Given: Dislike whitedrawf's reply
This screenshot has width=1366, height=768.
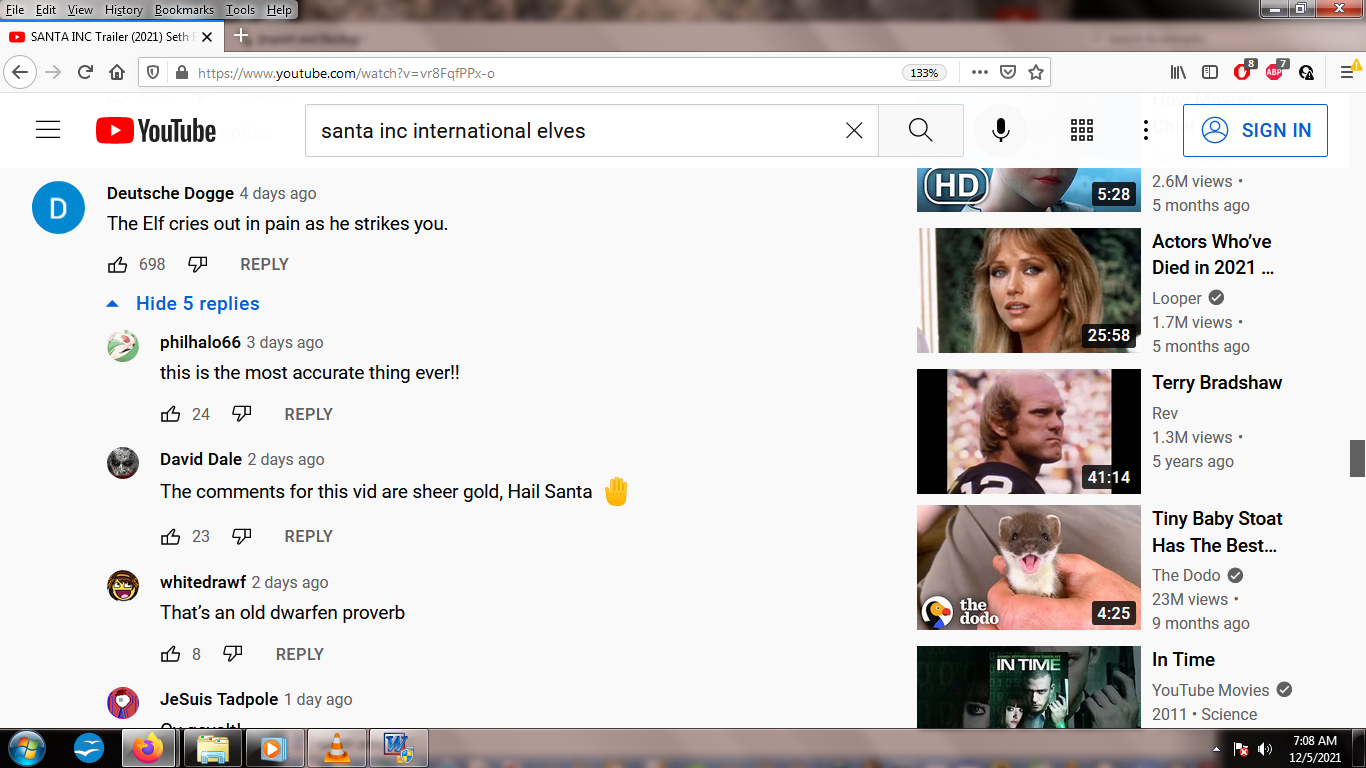Looking at the screenshot, I should pos(233,654).
